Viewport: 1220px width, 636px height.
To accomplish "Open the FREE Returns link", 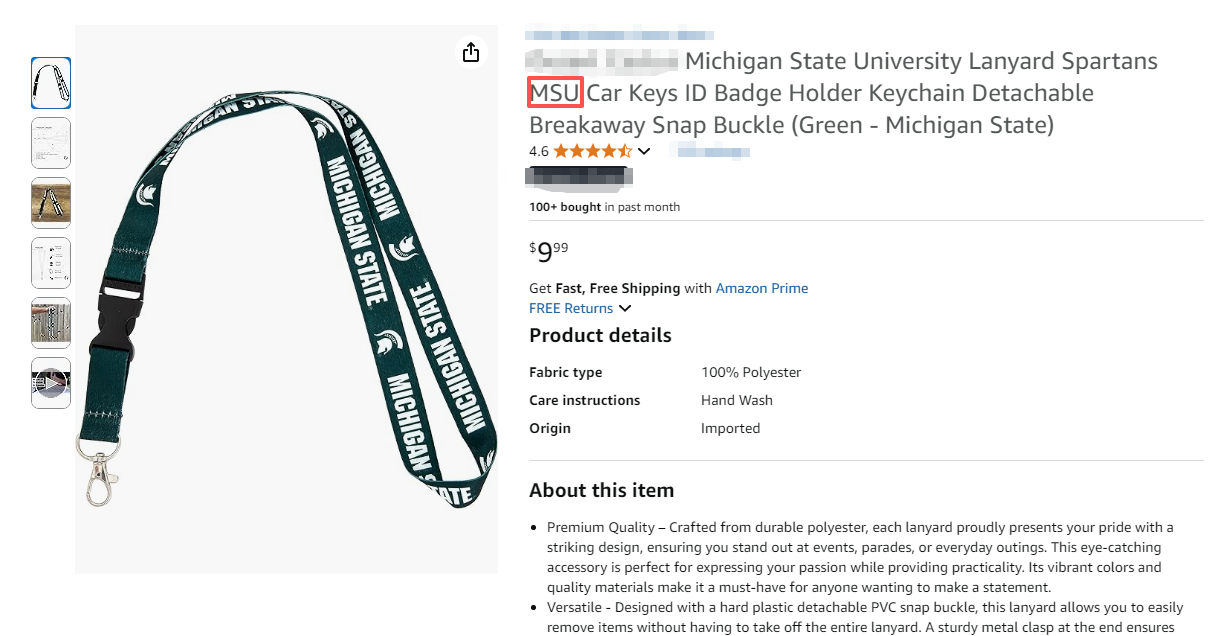I will click(571, 308).
